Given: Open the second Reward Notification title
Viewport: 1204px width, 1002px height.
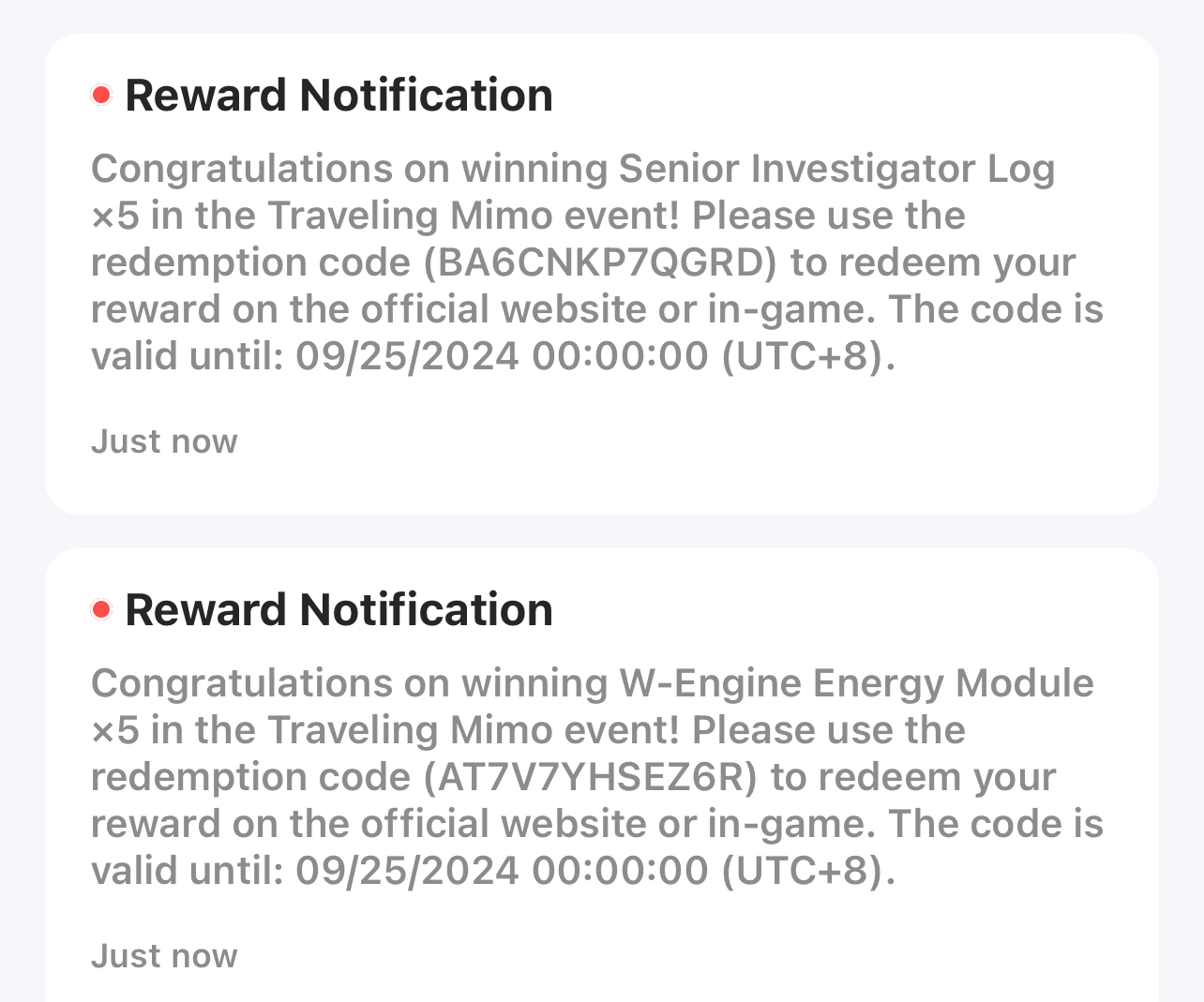Looking at the screenshot, I should pyautogui.click(x=339, y=609).
